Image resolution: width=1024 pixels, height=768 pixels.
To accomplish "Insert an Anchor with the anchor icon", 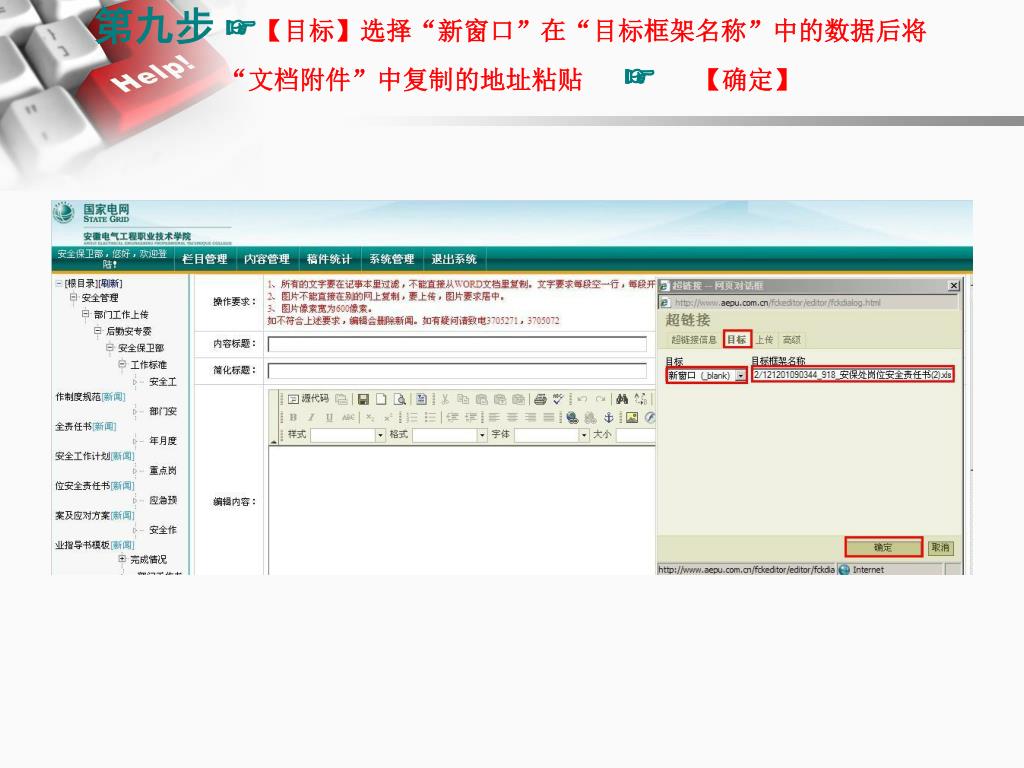I will tap(609, 417).
